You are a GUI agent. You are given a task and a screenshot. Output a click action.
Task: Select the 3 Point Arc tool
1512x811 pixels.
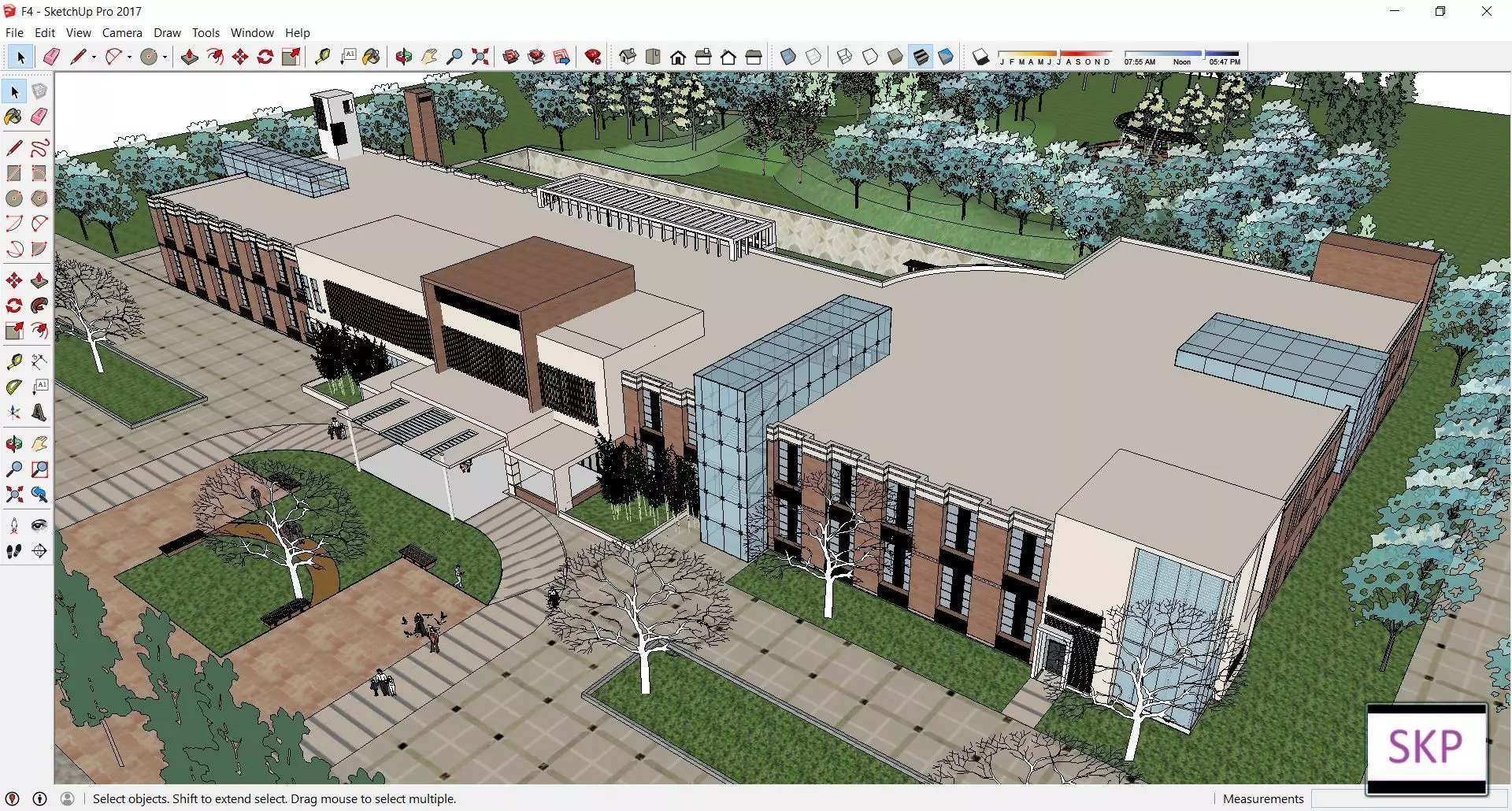pos(14,249)
